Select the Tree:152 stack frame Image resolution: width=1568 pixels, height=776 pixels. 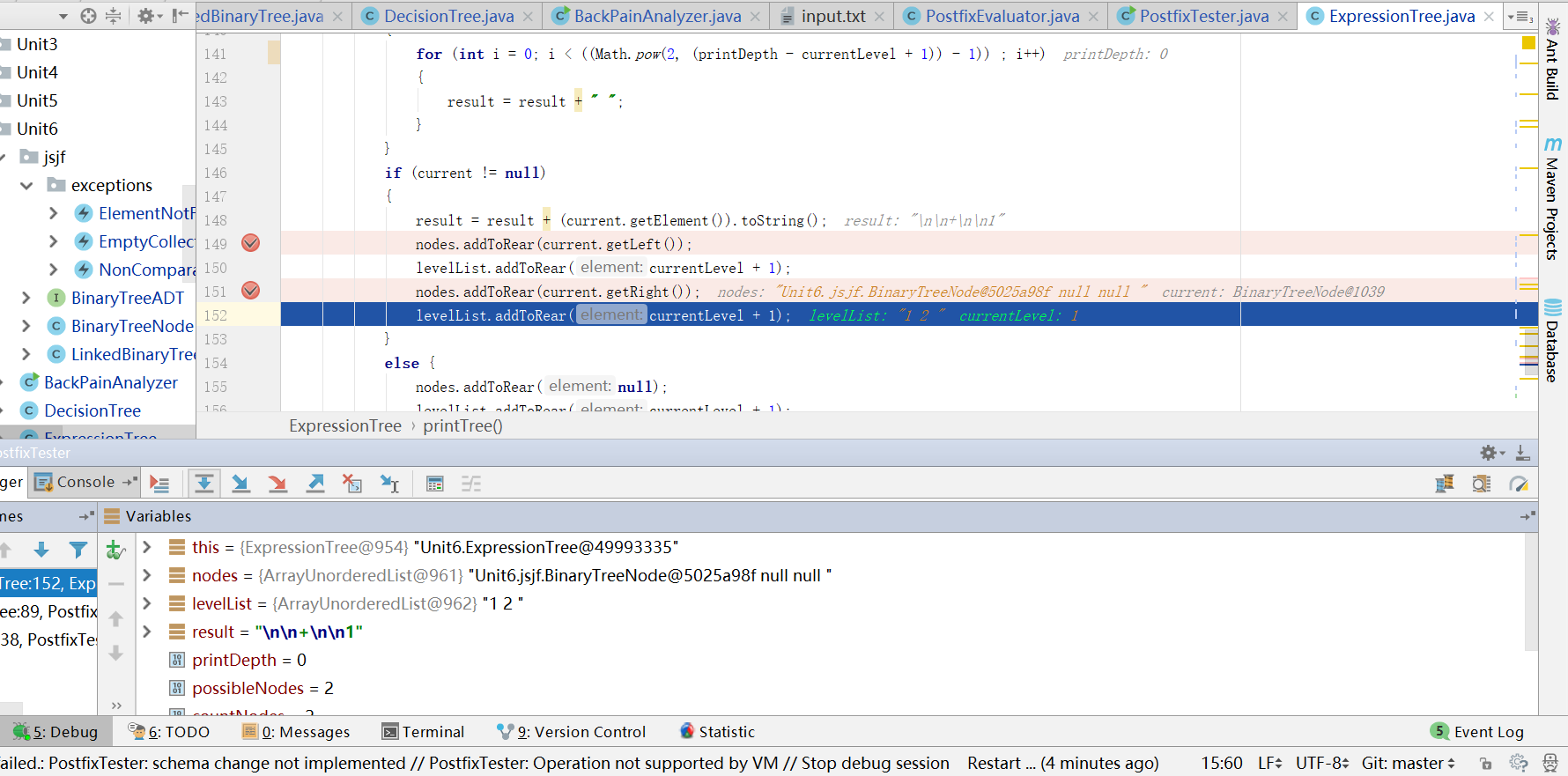(x=48, y=583)
